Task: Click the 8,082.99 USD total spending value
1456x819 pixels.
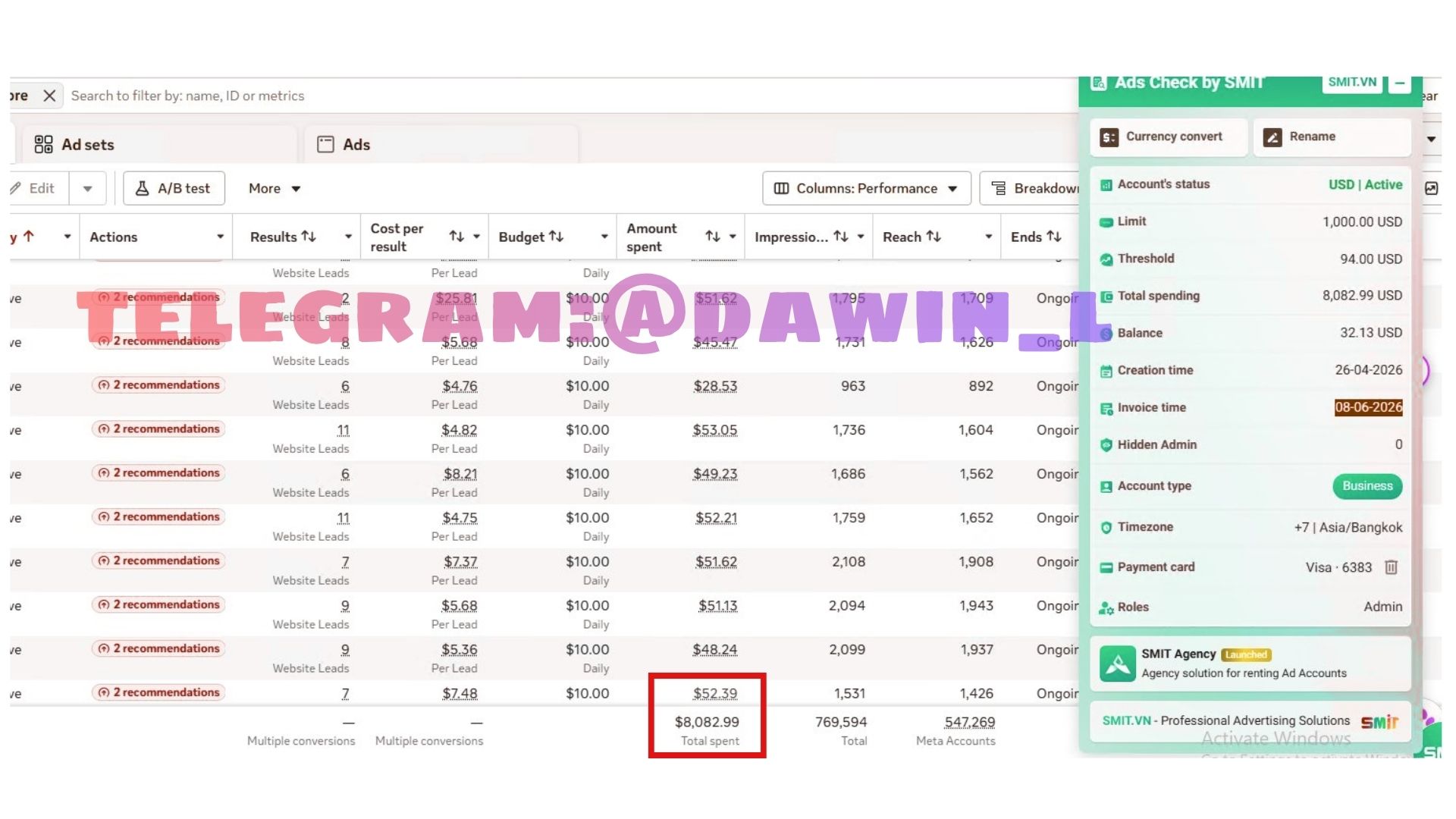Action: pos(1362,296)
